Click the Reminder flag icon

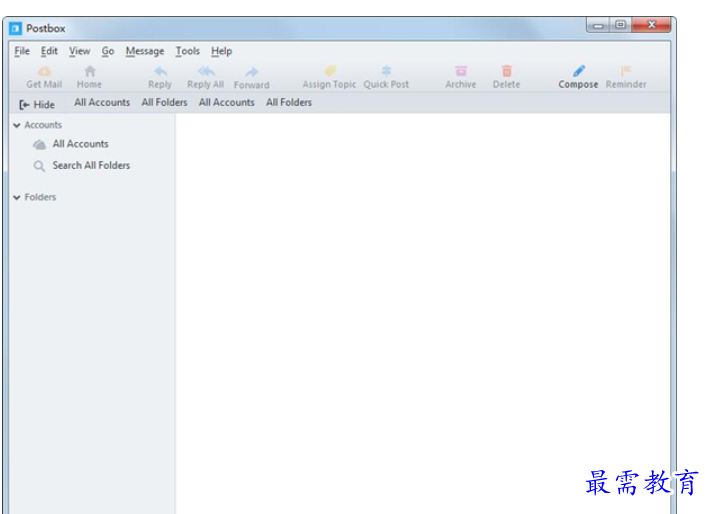pos(626,71)
